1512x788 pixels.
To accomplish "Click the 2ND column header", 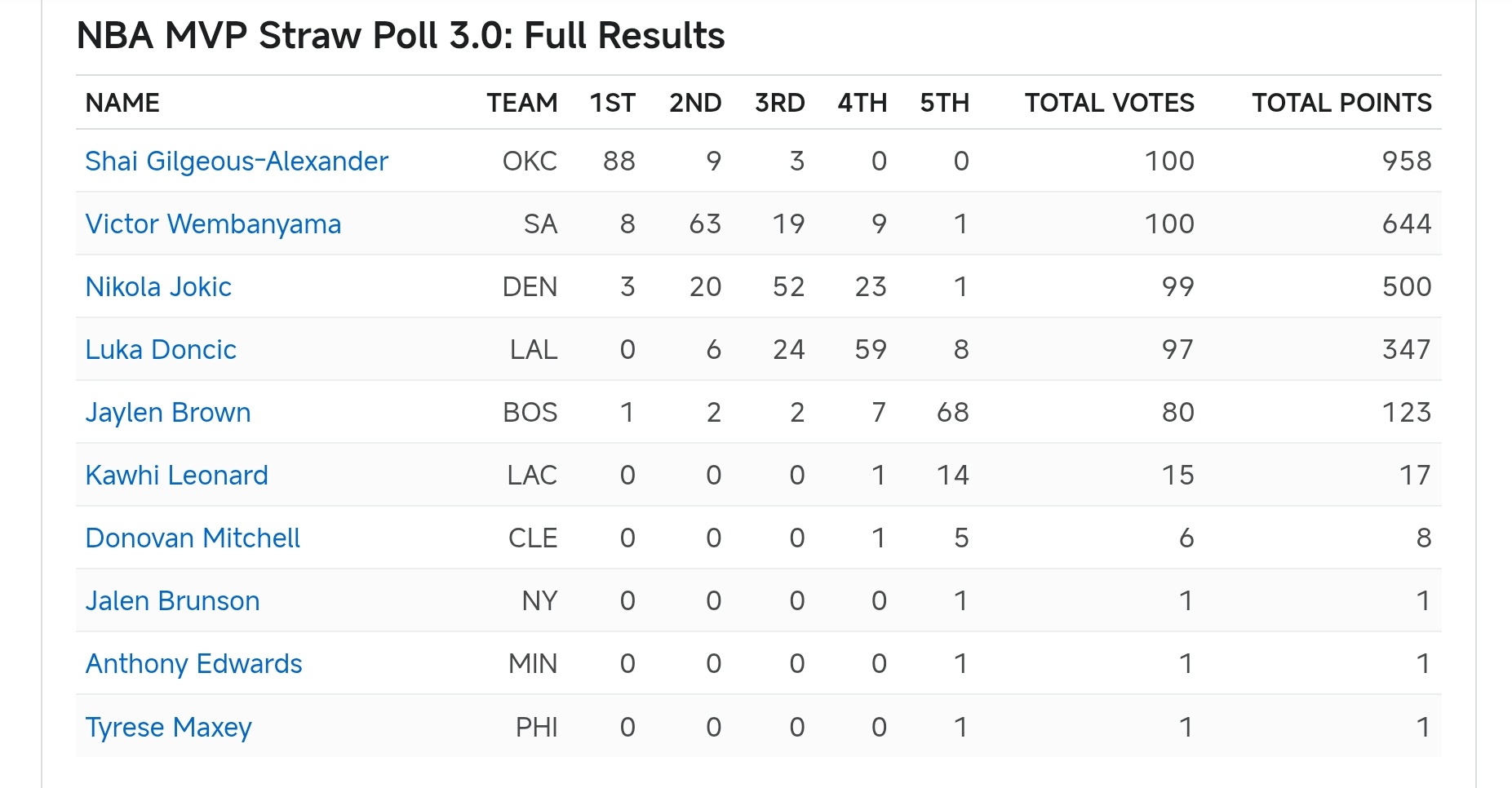I will [695, 103].
